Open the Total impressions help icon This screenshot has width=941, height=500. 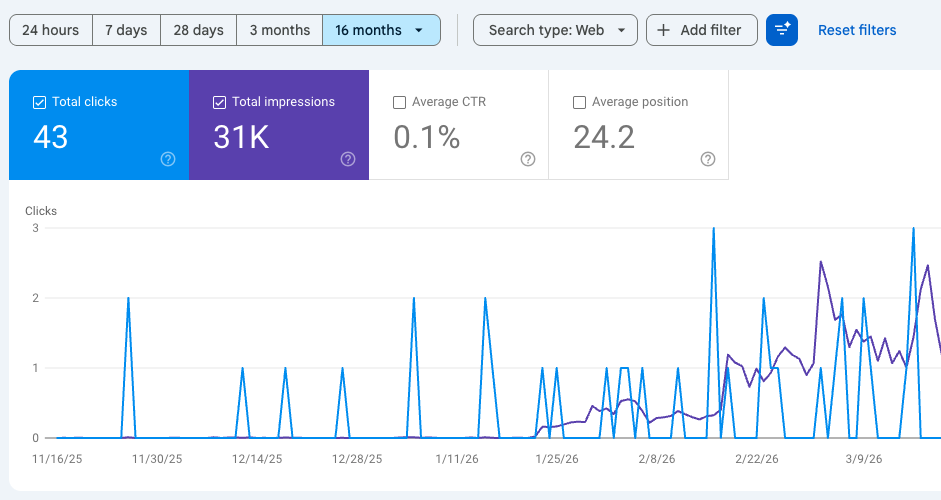click(x=348, y=159)
